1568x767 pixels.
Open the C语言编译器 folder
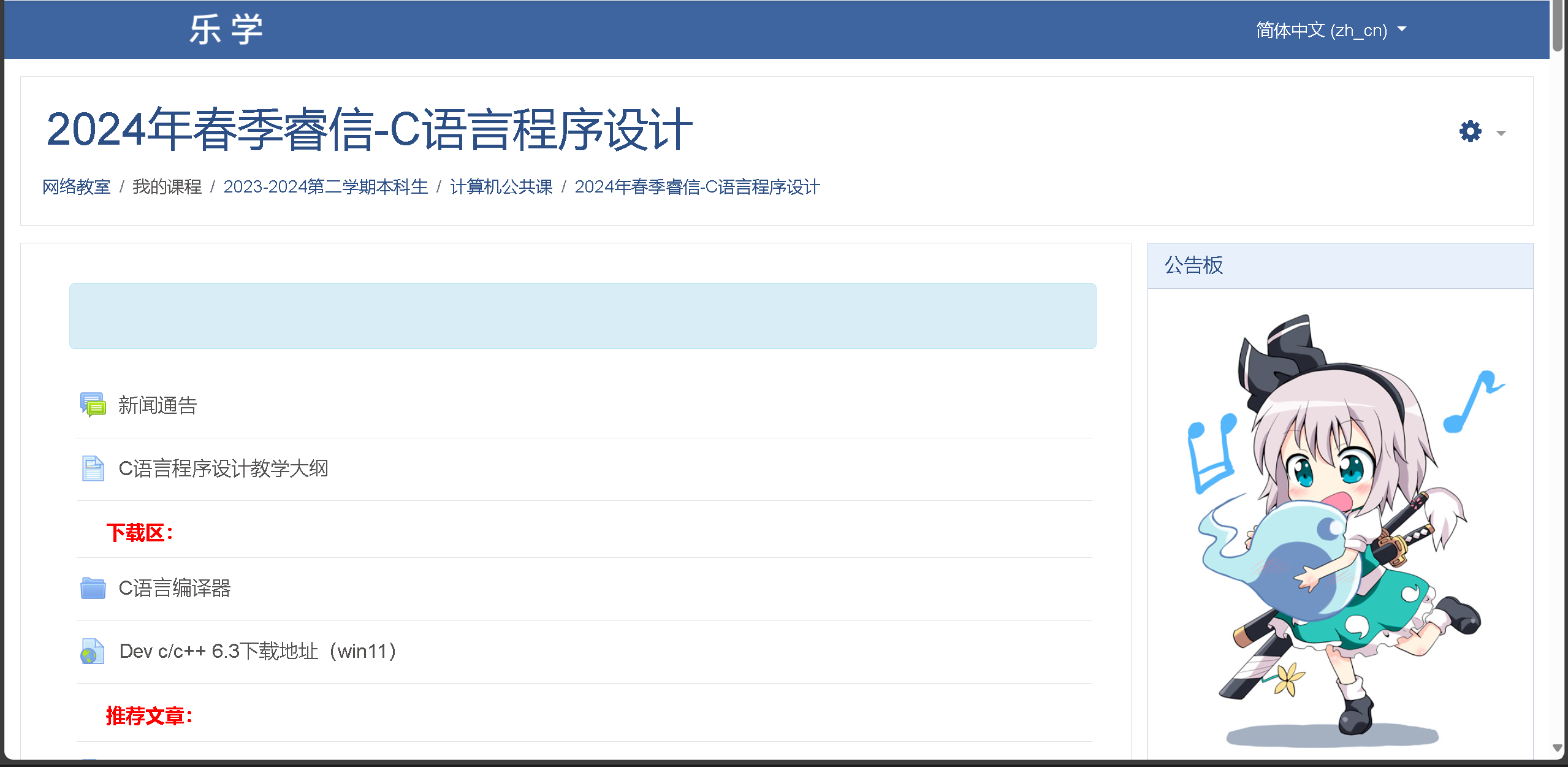pos(175,588)
